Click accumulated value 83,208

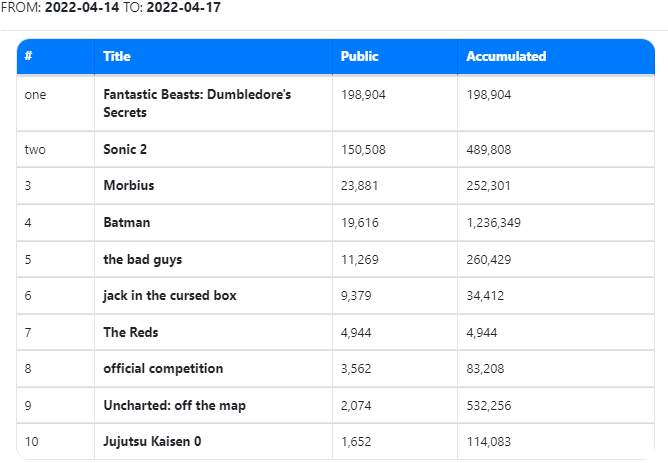pyautogui.click(x=485, y=368)
